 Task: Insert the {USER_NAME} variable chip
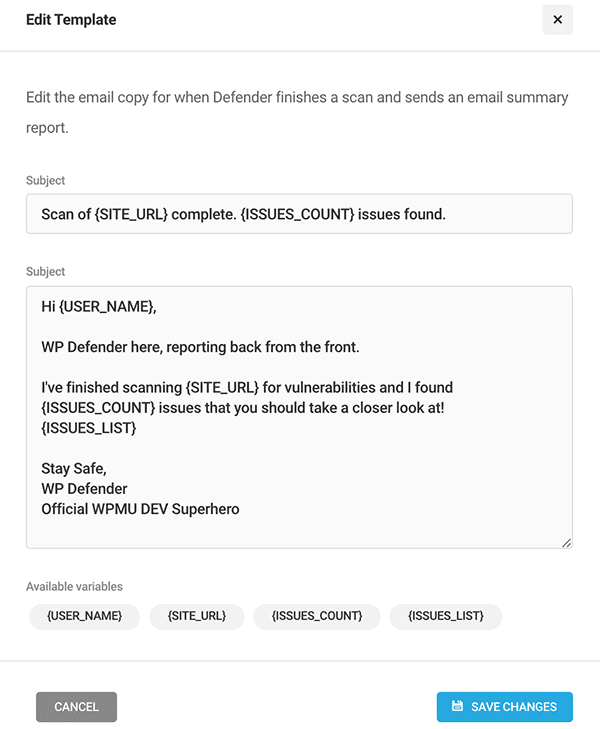click(84, 616)
